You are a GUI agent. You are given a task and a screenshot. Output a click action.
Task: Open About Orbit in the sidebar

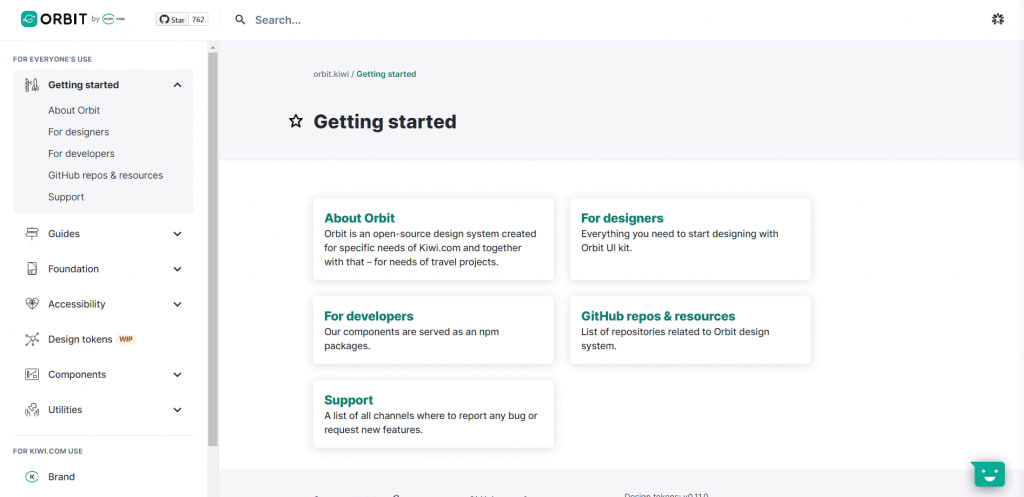tap(74, 110)
